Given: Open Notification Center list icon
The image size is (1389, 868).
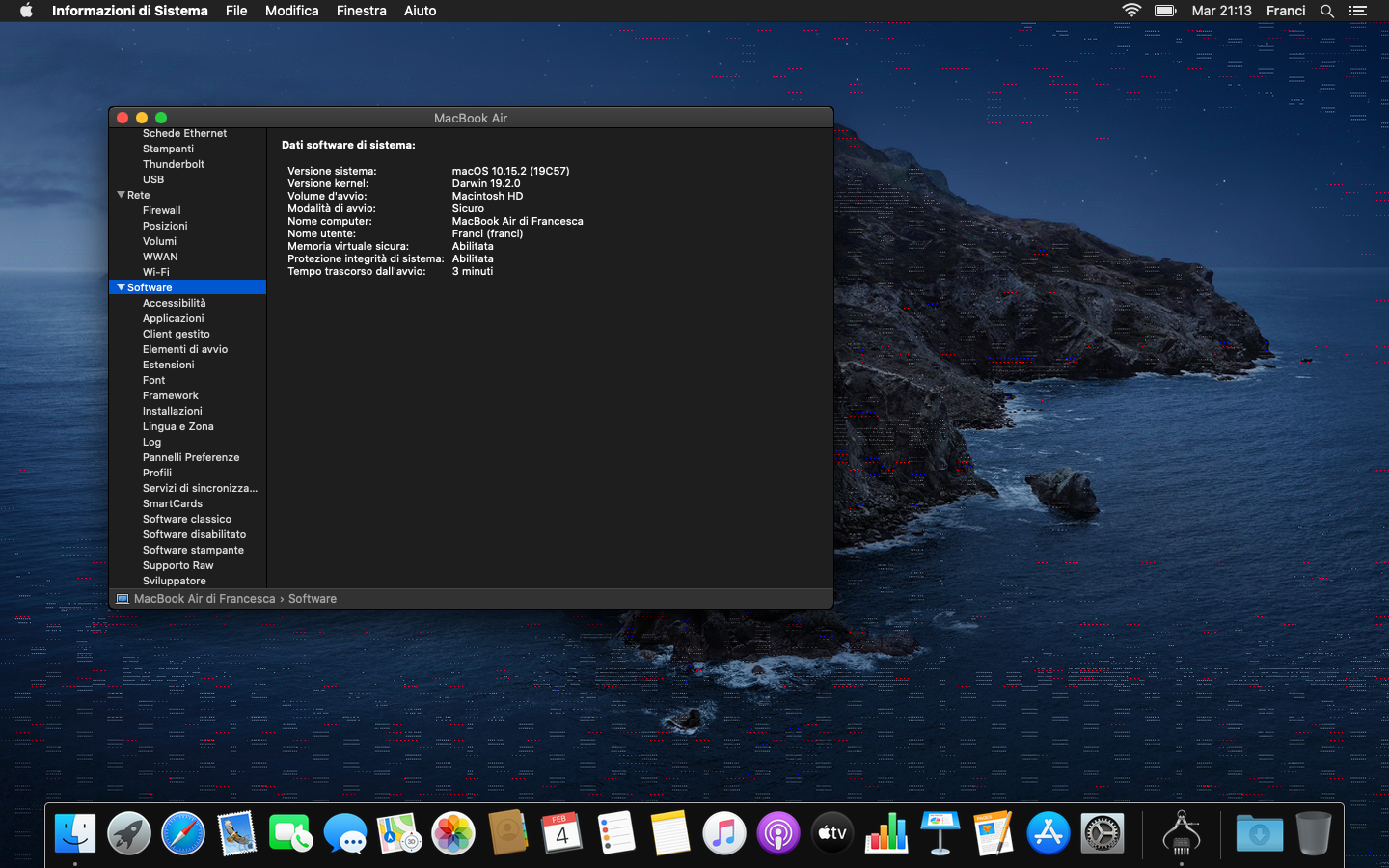Looking at the screenshot, I should 1358,11.
